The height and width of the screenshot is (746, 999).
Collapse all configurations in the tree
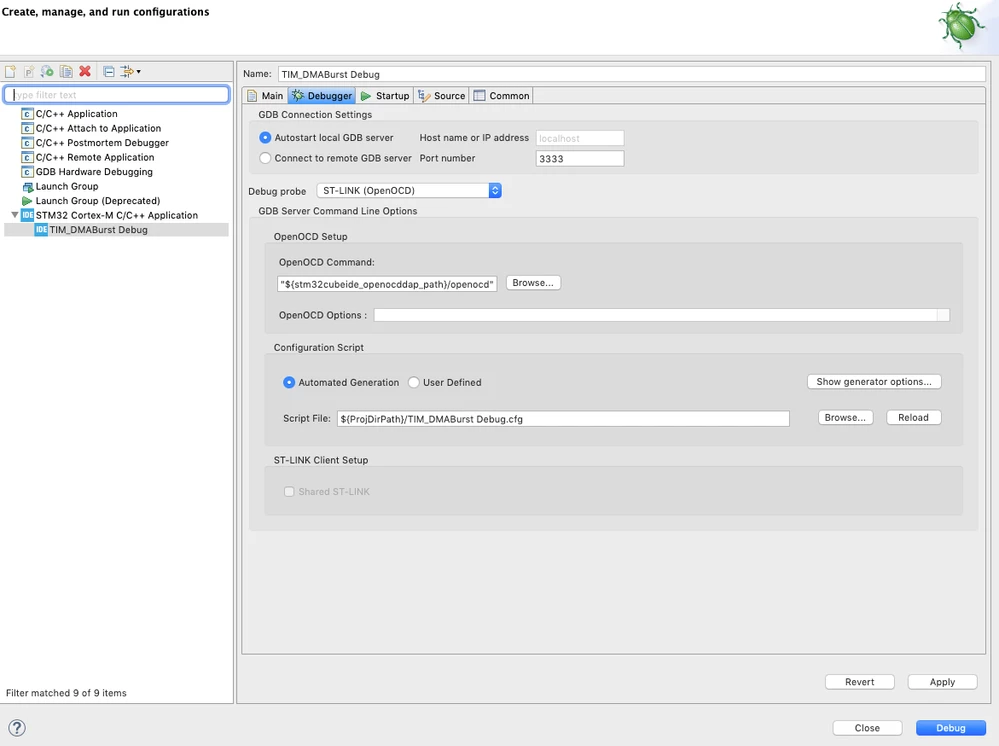coord(109,71)
